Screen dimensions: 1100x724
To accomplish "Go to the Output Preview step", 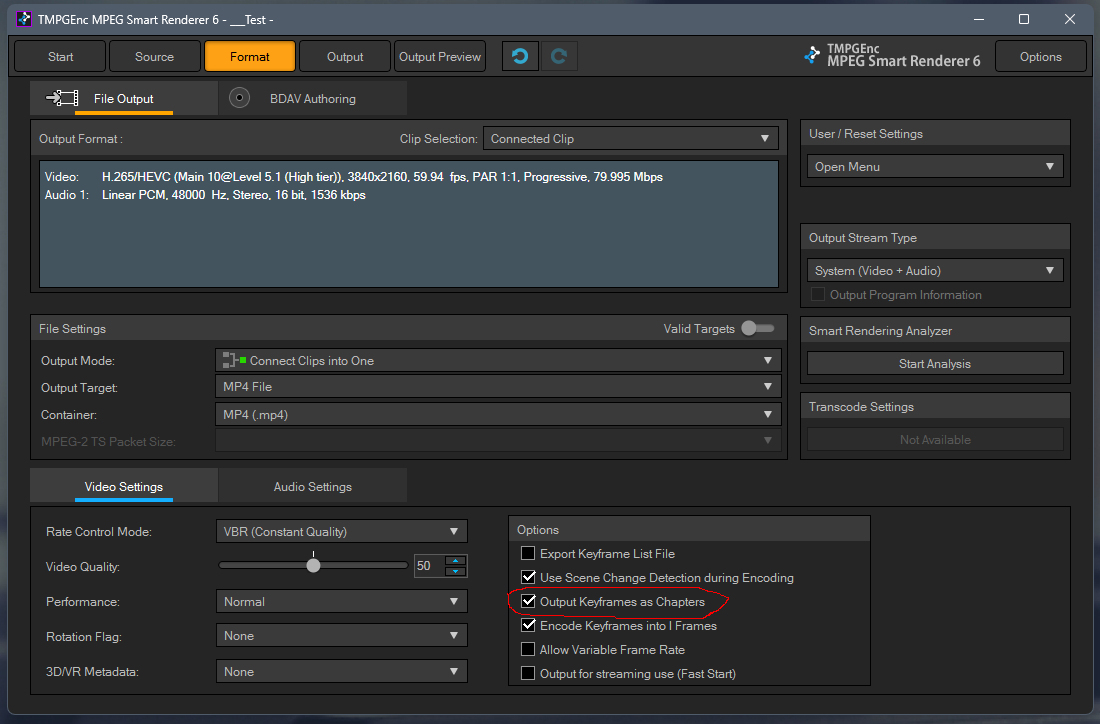I will (440, 56).
